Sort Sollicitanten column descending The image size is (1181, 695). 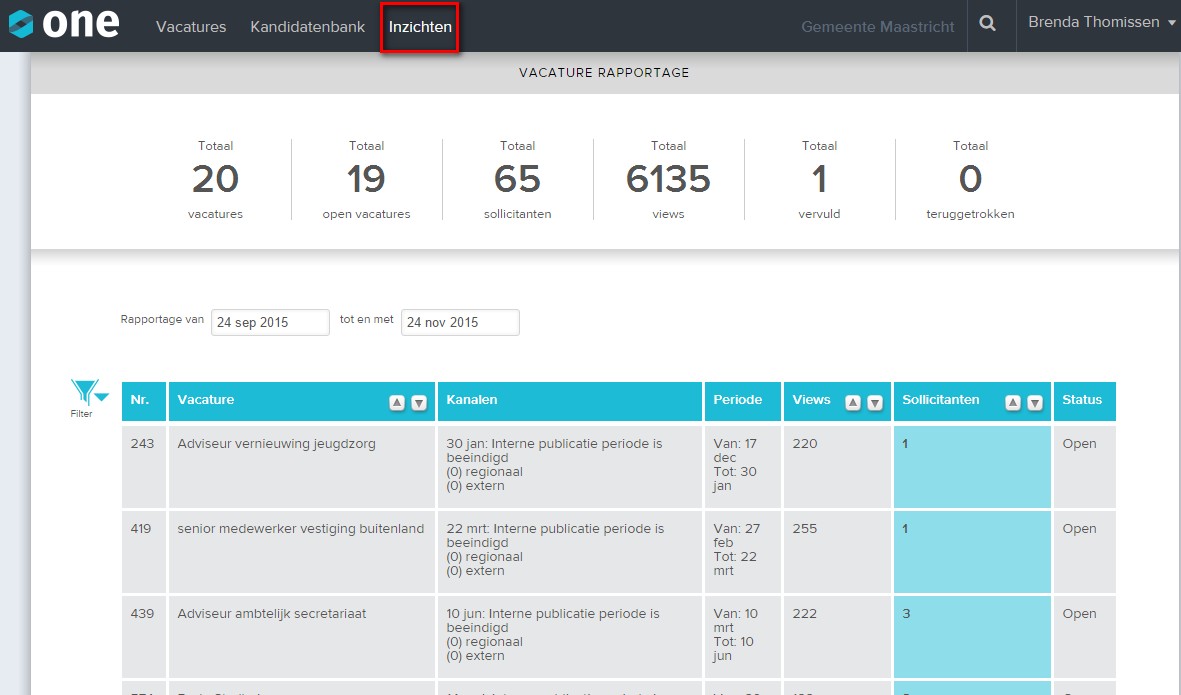(x=1035, y=402)
